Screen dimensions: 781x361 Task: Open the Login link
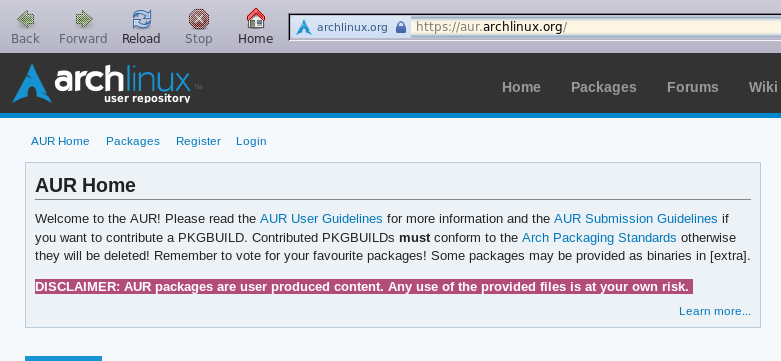[251, 141]
